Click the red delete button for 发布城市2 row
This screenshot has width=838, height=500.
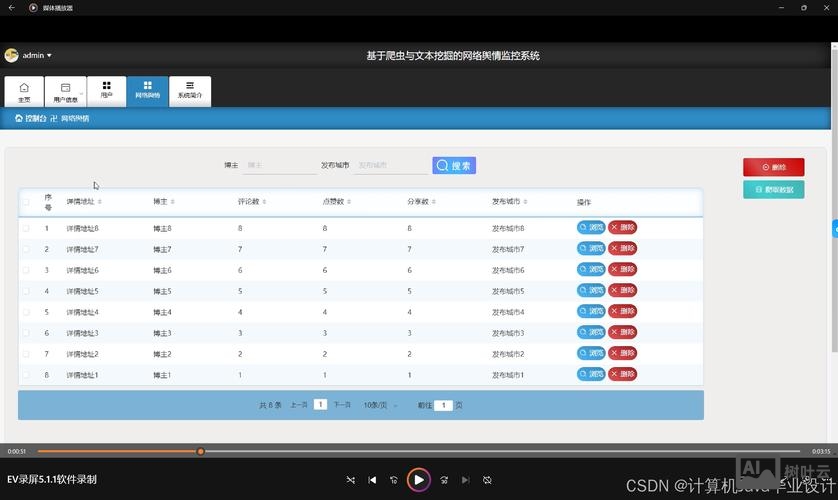[623, 353]
